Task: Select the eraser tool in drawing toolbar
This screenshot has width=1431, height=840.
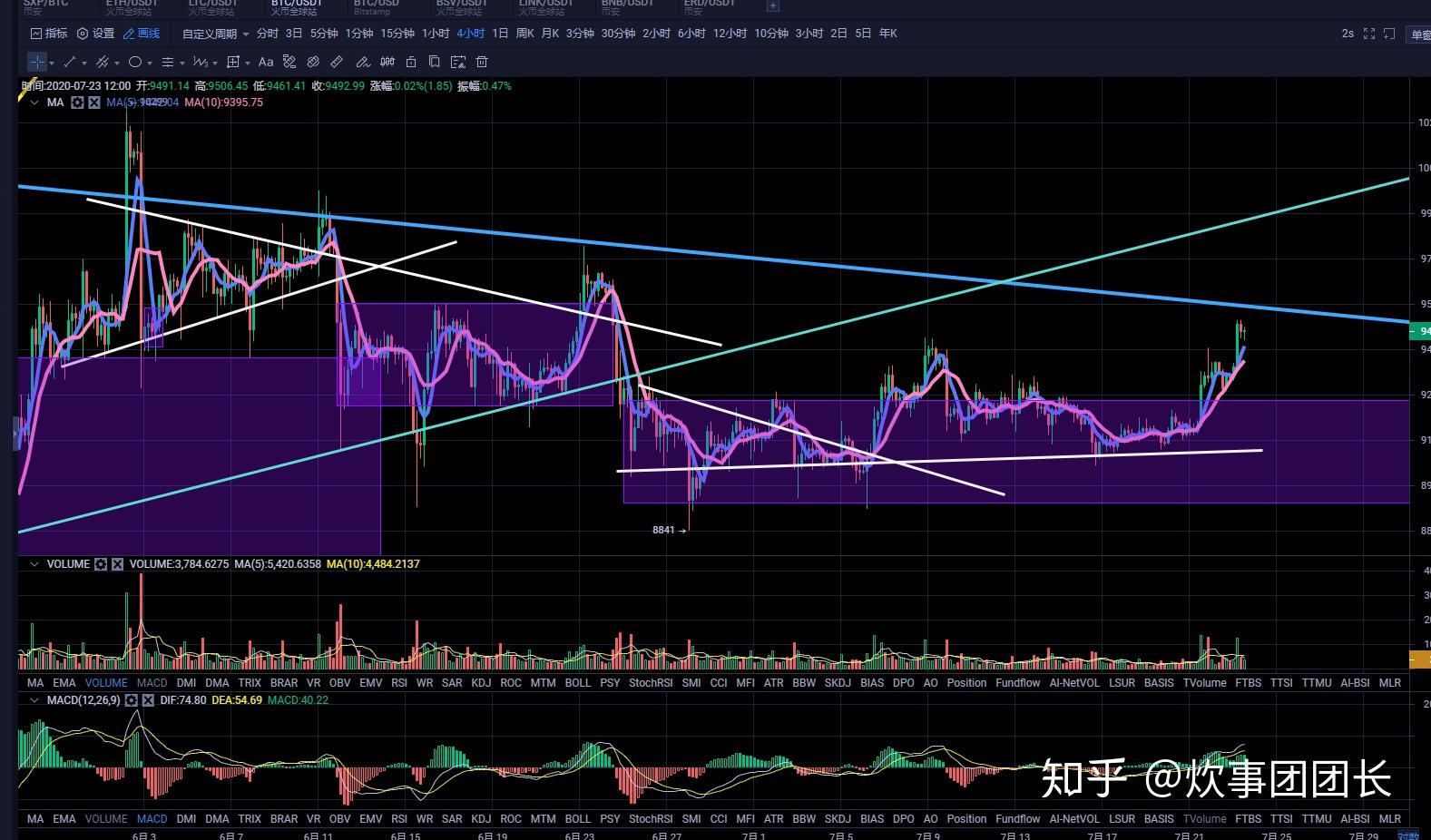Action: [x=363, y=62]
